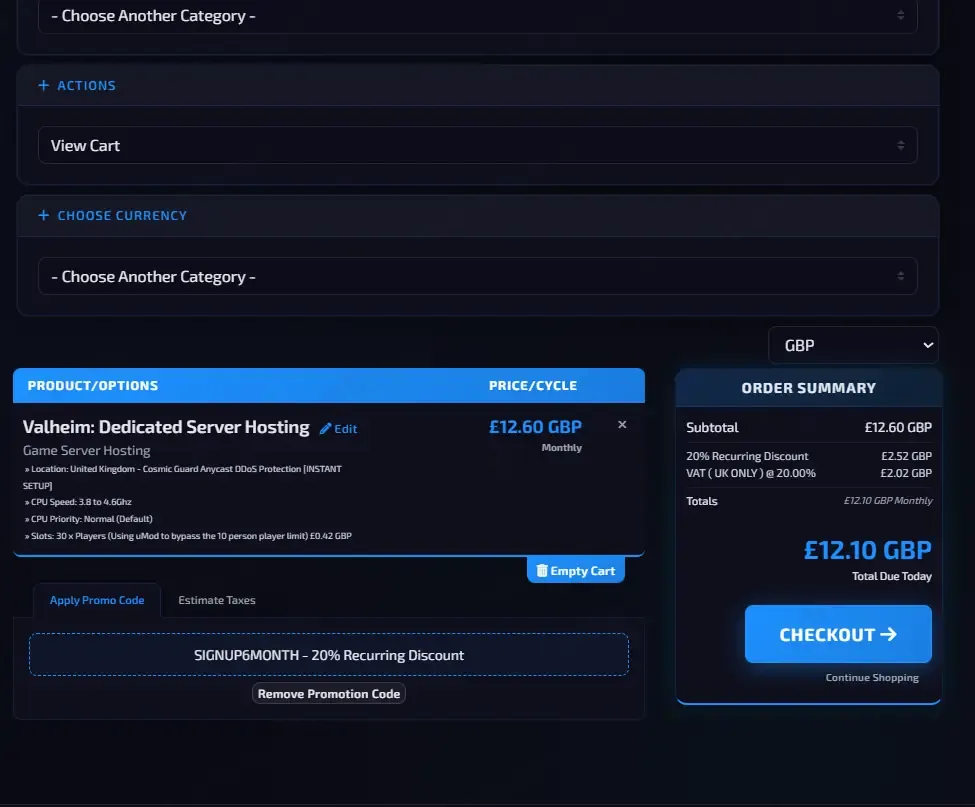Proceed with the CHECKOUT button

point(838,634)
